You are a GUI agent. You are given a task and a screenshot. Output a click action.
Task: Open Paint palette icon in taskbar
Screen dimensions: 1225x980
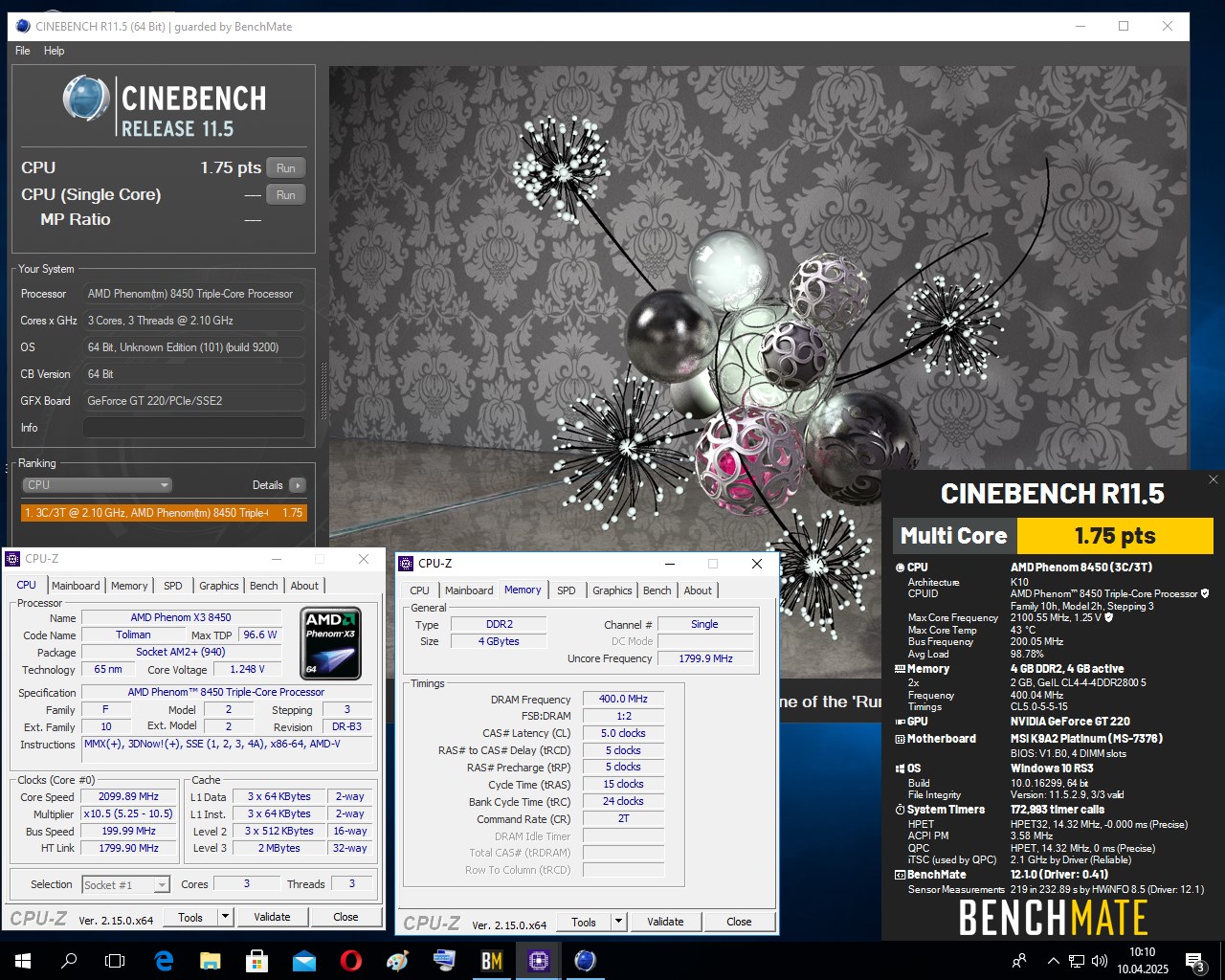(397, 960)
